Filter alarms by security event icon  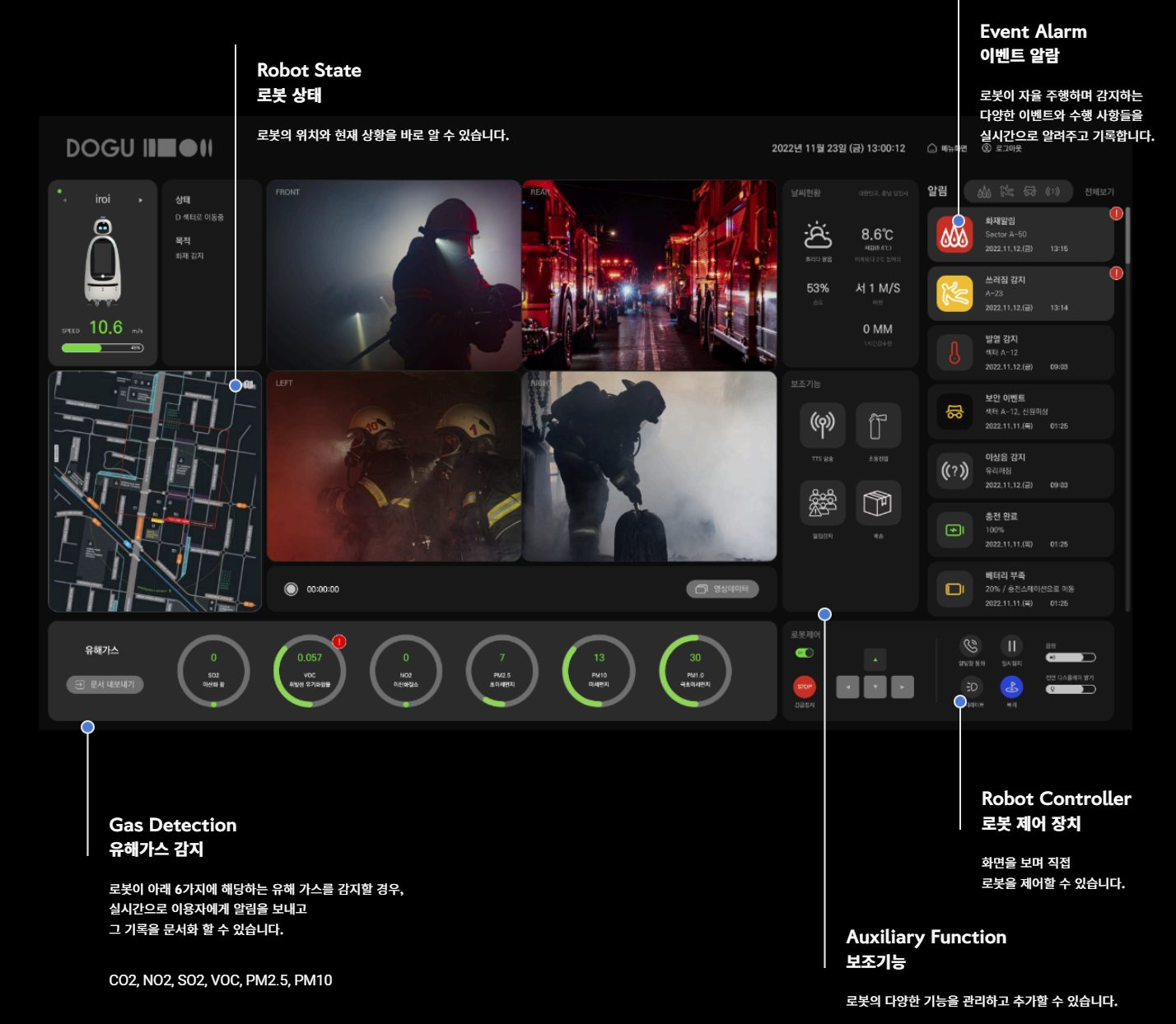pos(1029,192)
